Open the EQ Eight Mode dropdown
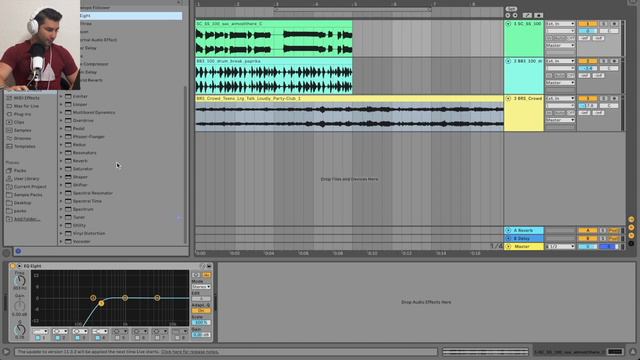The width and height of the screenshot is (640, 360). [201, 287]
